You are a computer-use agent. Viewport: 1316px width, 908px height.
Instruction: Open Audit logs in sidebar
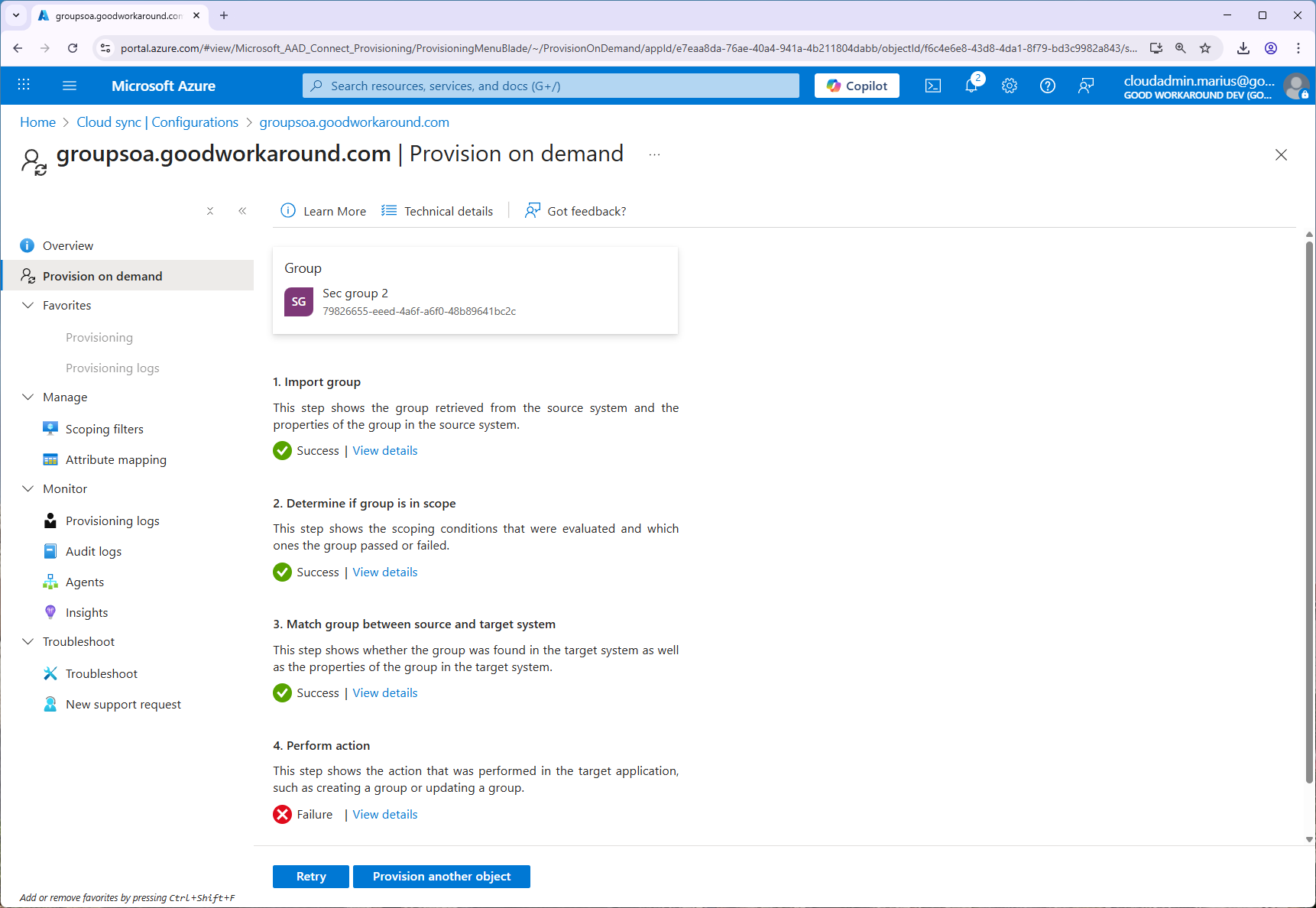tap(93, 551)
